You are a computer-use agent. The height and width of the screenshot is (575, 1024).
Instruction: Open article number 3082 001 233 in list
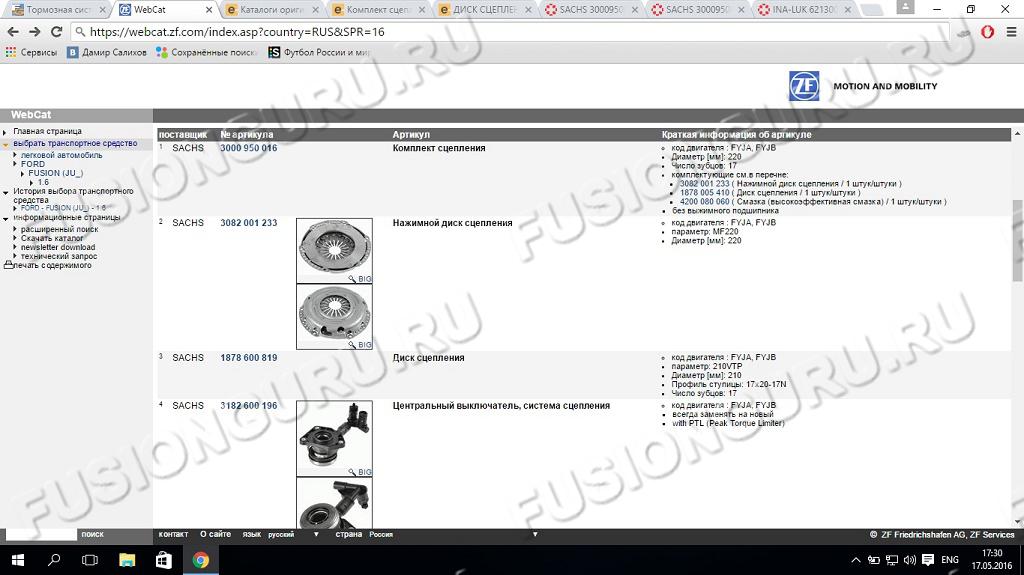(248, 223)
